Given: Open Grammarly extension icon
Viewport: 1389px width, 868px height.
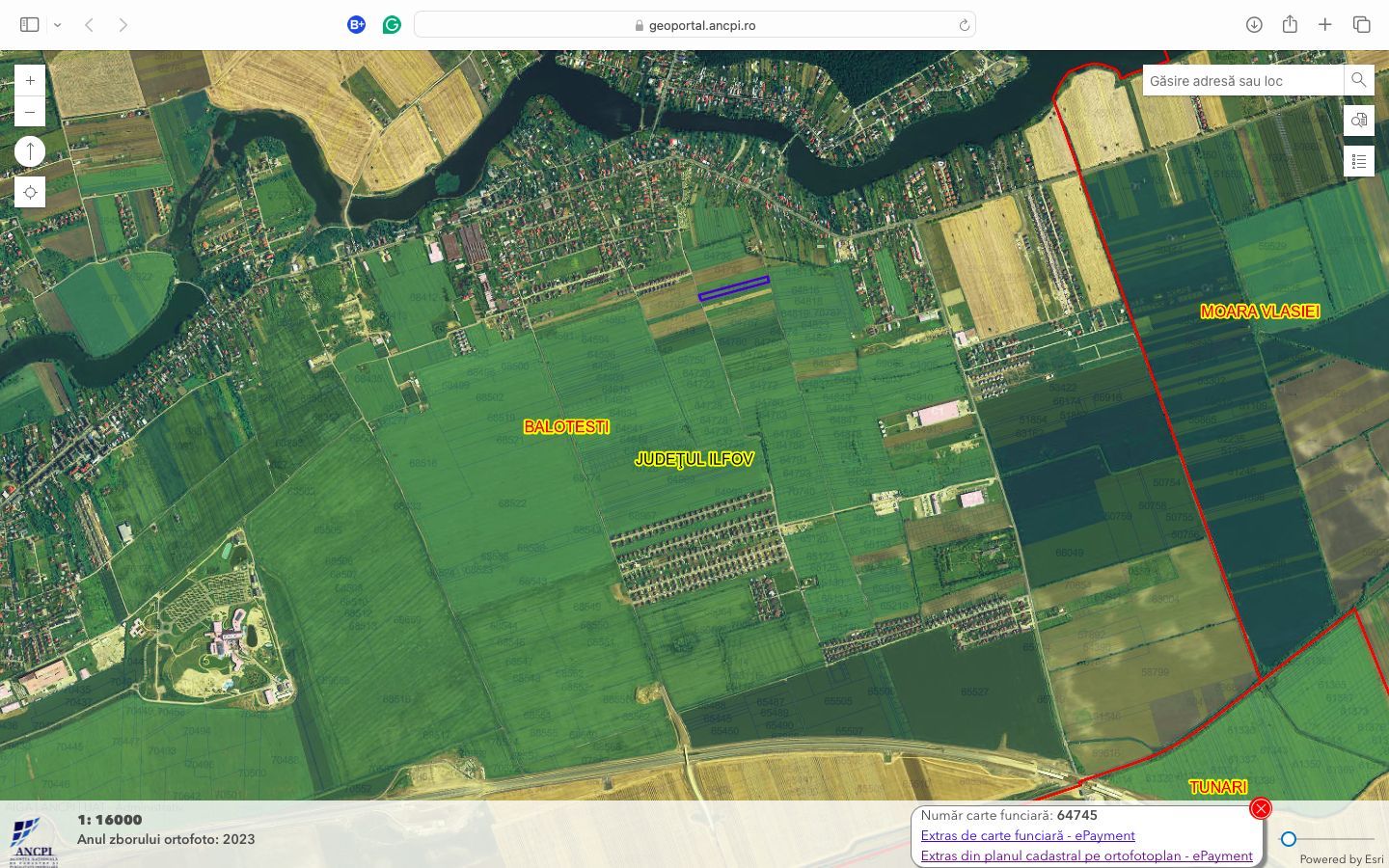Looking at the screenshot, I should click(392, 25).
